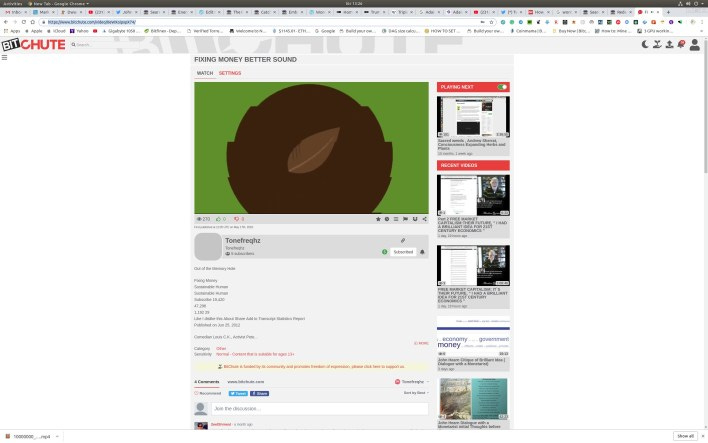708x443 pixels.
Task: Click the Tweet button
Action: tap(238, 394)
